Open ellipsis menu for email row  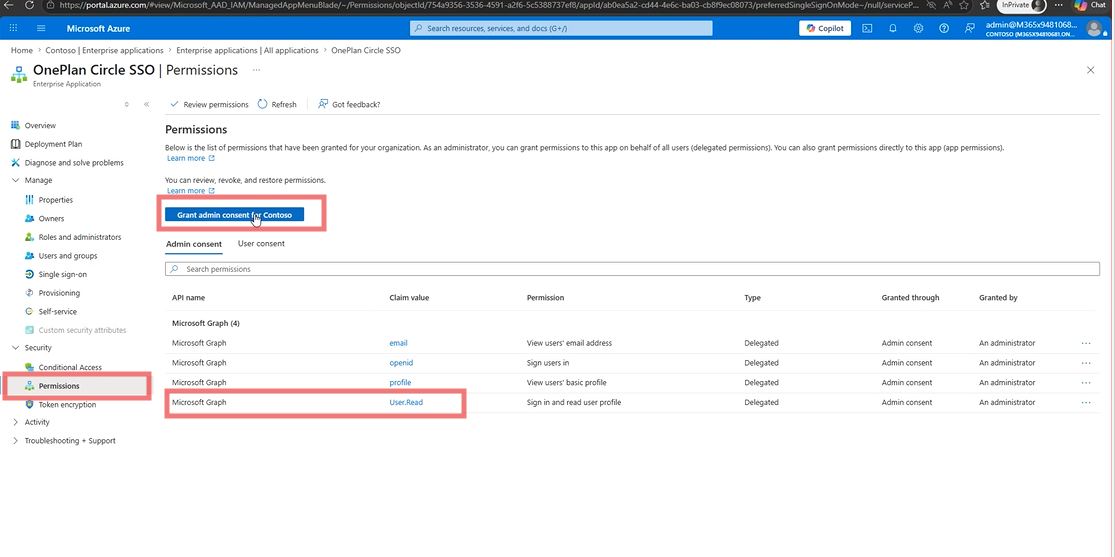[x=1086, y=343]
